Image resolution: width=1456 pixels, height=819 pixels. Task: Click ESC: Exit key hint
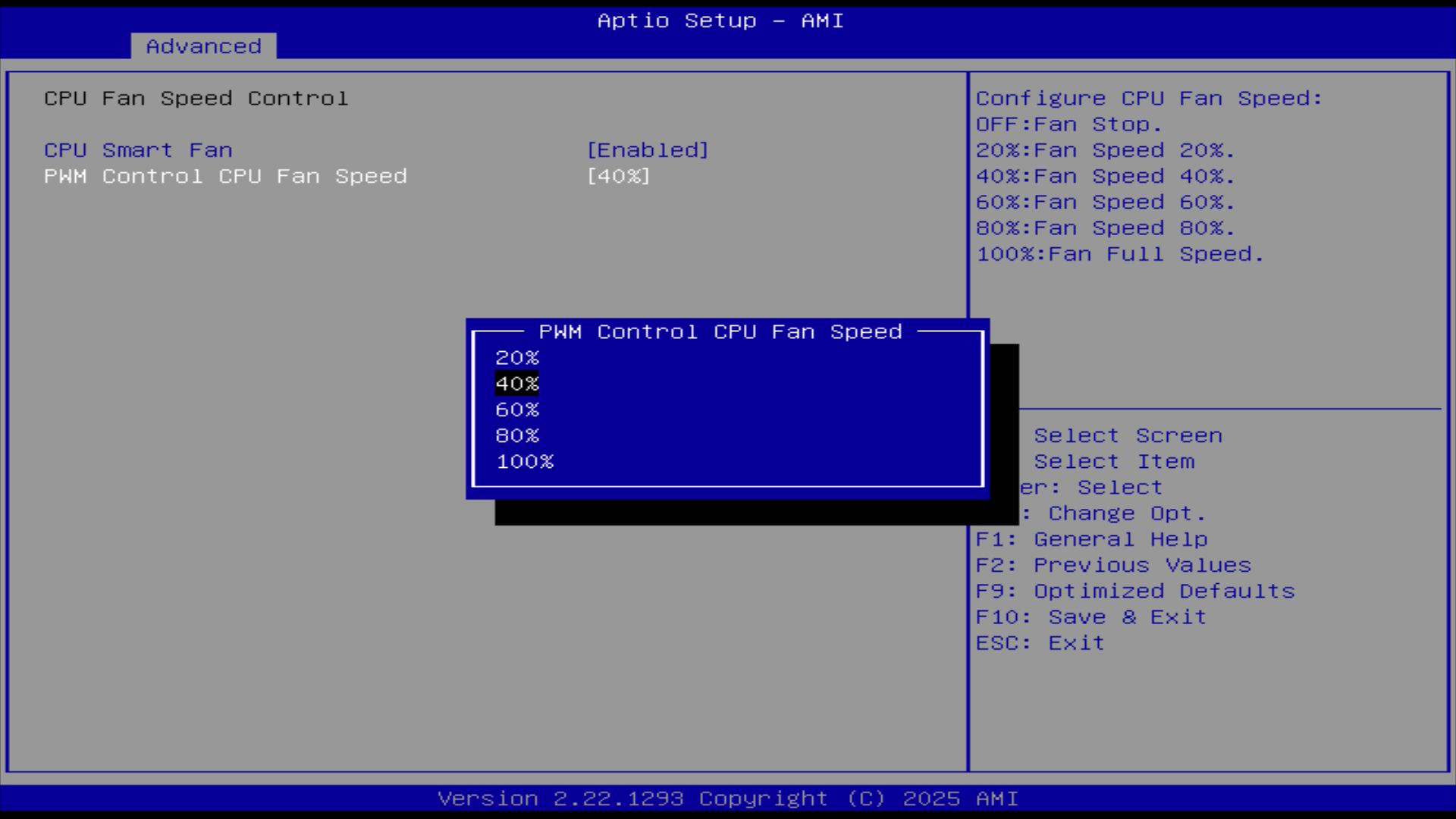tap(1040, 642)
